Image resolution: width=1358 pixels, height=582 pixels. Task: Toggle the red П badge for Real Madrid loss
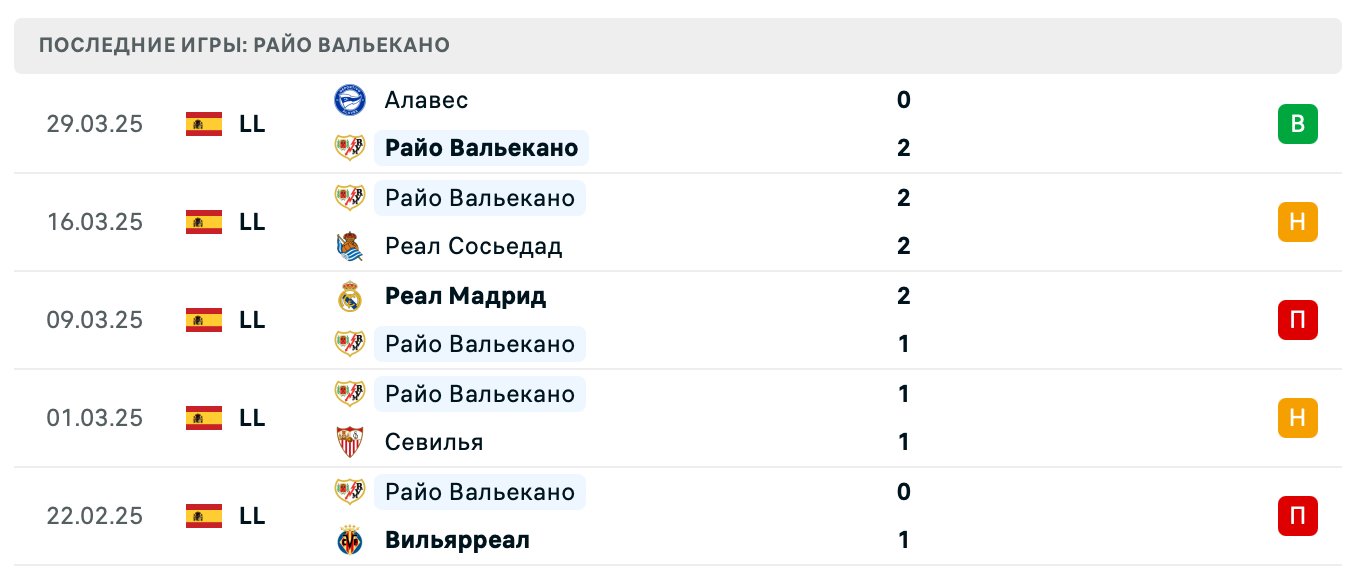[1297, 320]
